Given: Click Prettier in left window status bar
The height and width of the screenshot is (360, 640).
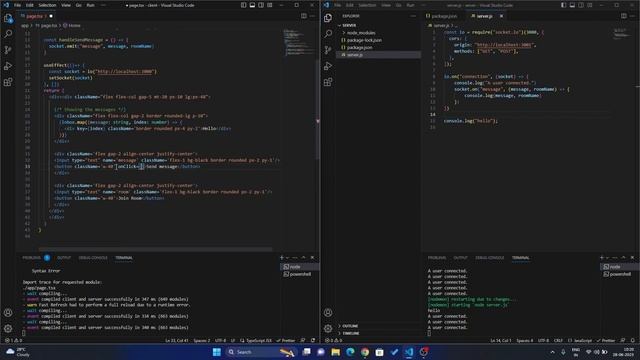Looking at the screenshot, I should (286, 340).
